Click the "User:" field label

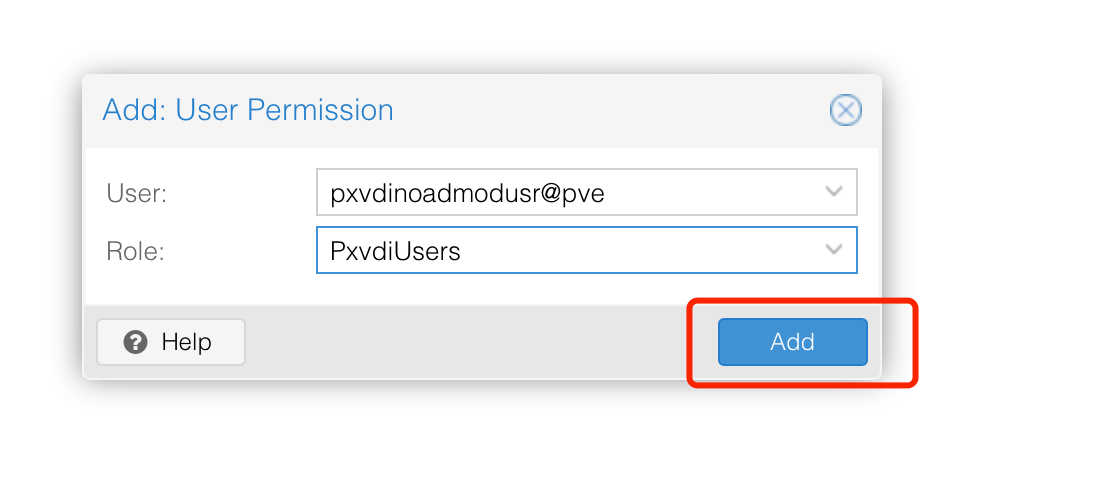click(137, 193)
